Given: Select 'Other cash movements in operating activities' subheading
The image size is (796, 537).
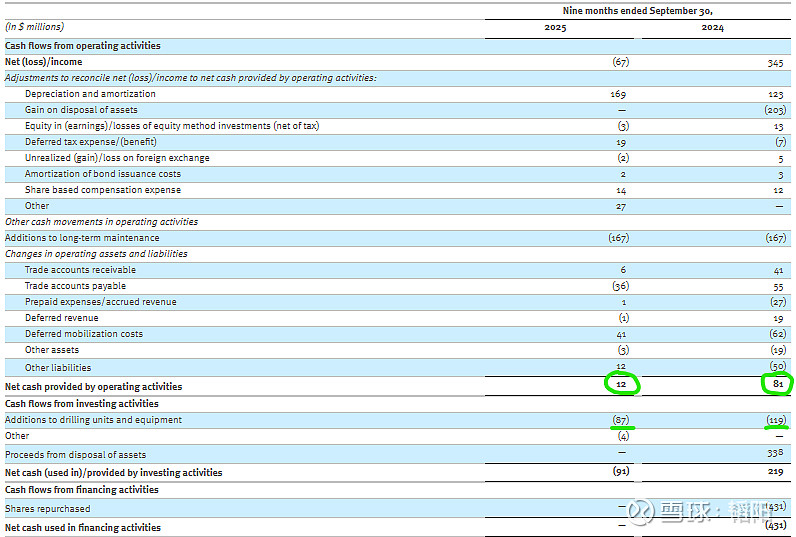Looking at the screenshot, I should tap(102, 222).
